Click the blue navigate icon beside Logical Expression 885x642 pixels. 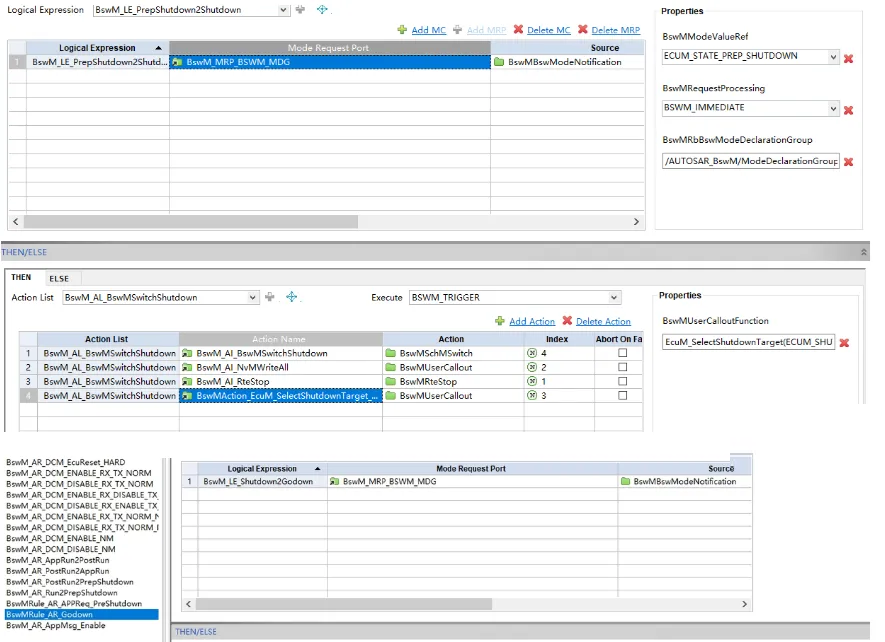tap(322, 10)
